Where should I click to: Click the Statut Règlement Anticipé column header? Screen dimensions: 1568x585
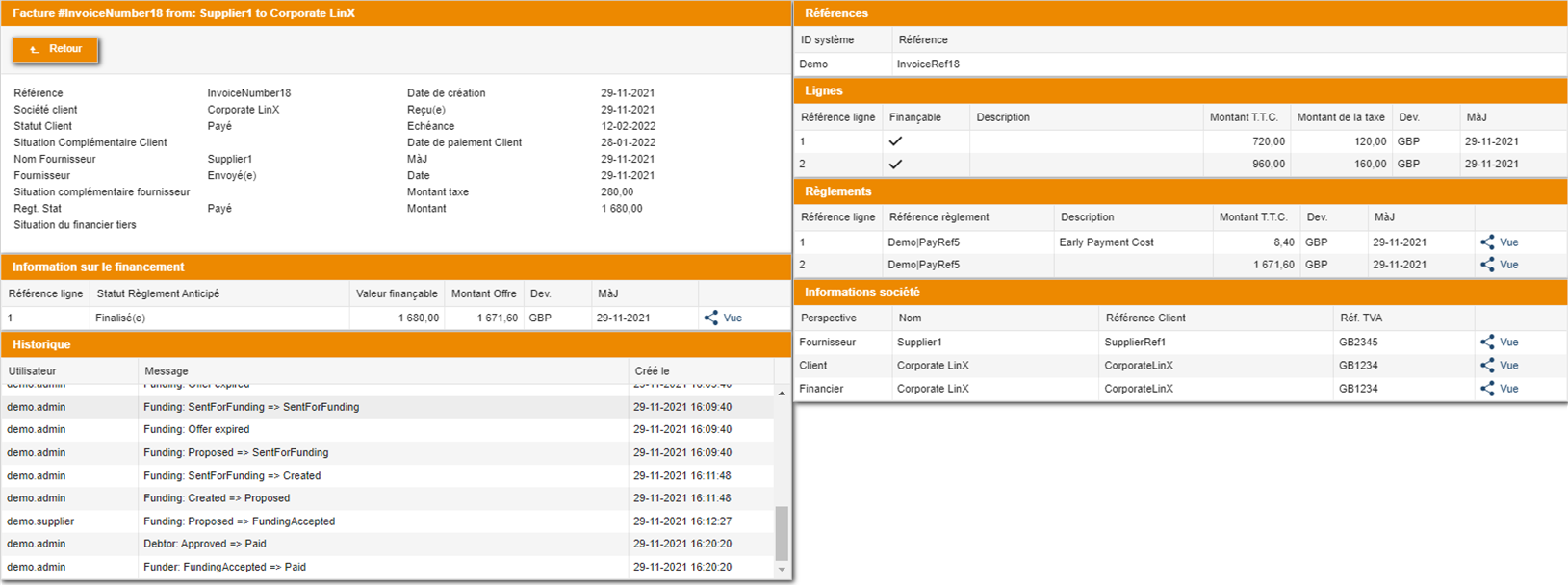click(158, 293)
